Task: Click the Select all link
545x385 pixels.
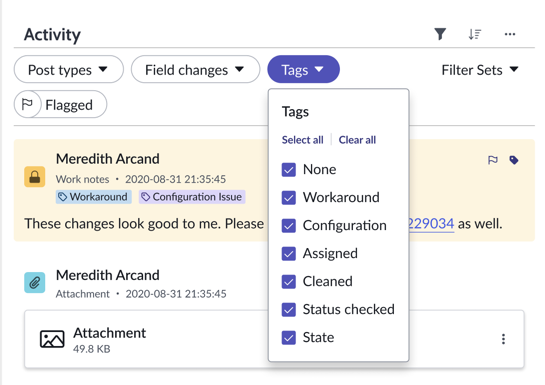Action: pos(302,140)
